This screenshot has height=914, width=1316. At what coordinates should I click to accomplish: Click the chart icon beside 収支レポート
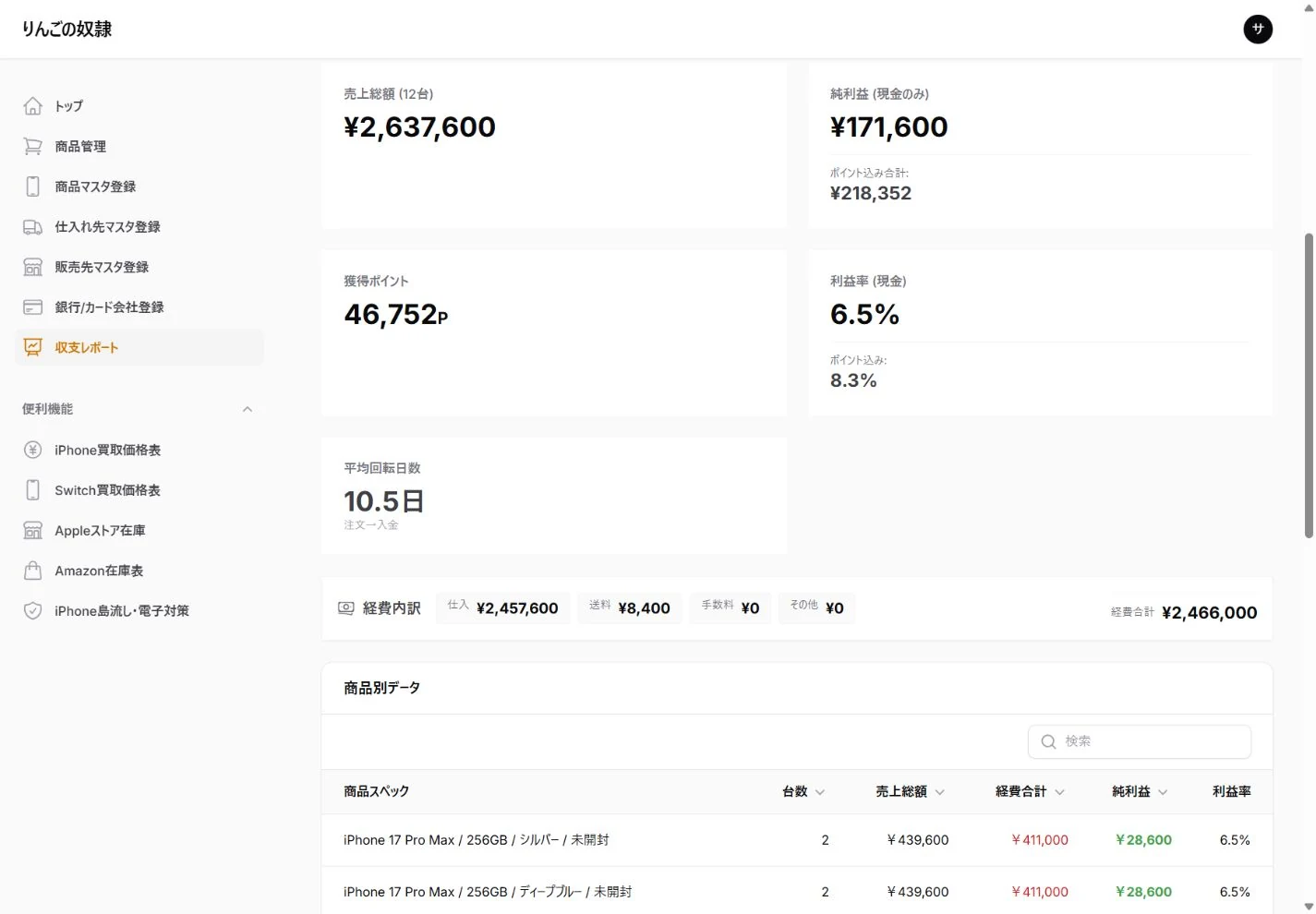coord(33,347)
